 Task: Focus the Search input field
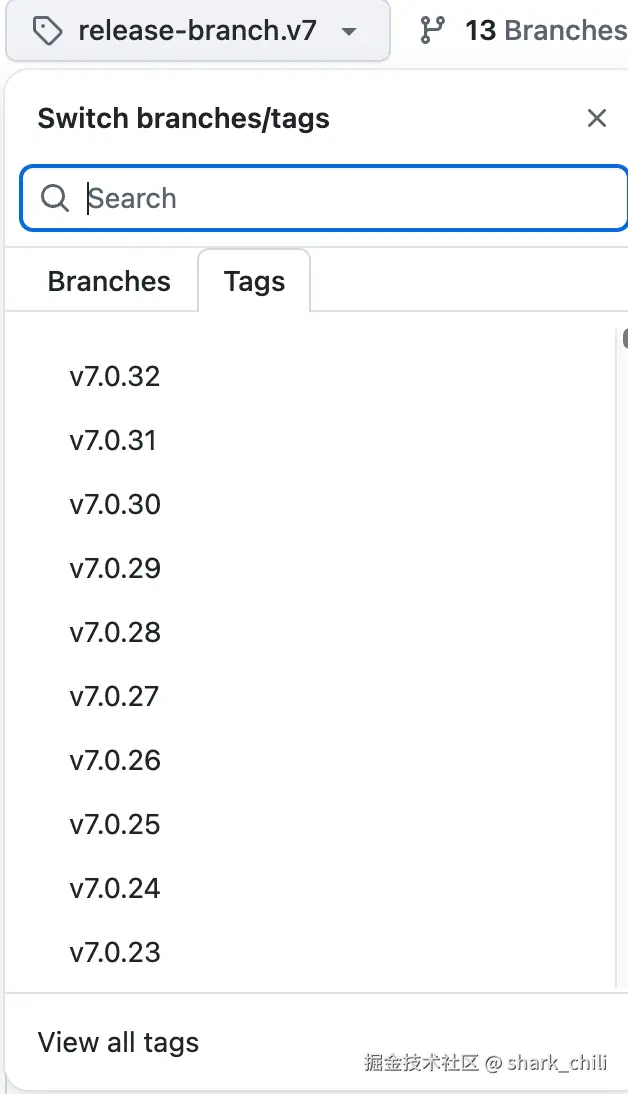click(340, 198)
